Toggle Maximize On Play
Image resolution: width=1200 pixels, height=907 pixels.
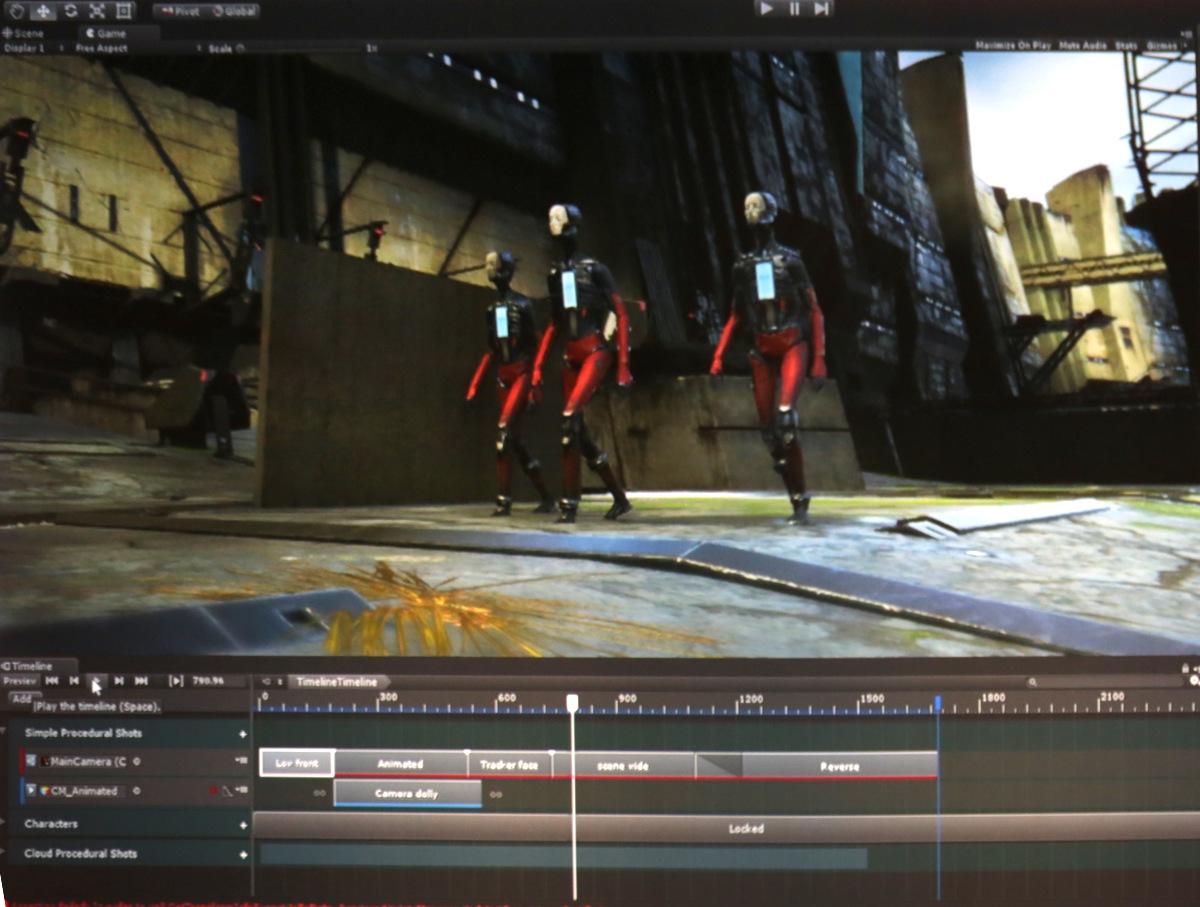1013,46
